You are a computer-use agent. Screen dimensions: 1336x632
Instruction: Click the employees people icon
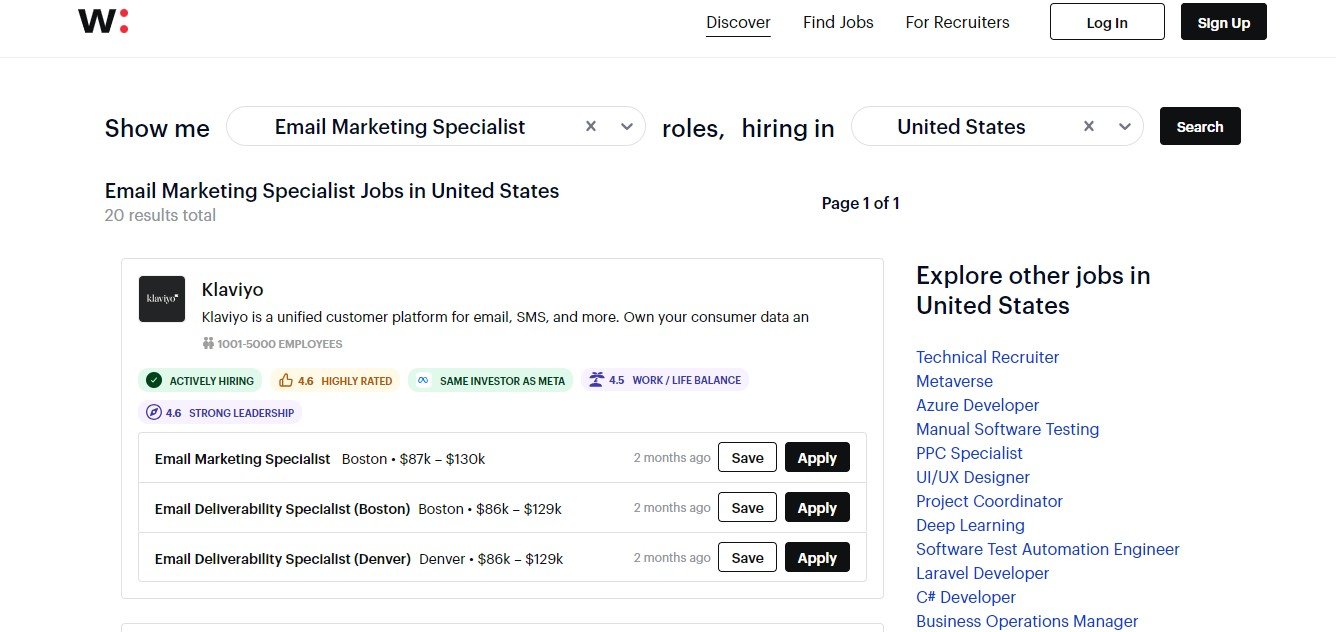(x=208, y=344)
